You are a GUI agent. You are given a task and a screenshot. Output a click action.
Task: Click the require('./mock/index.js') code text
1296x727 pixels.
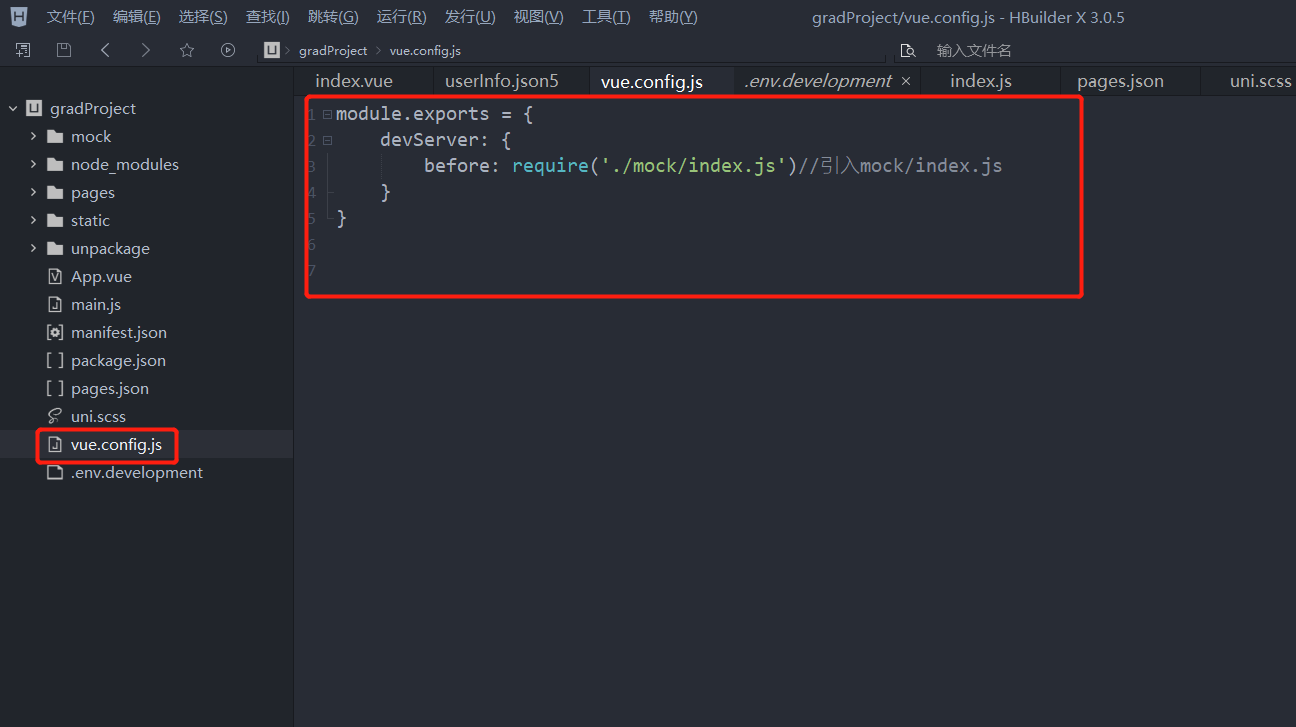coord(654,166)
